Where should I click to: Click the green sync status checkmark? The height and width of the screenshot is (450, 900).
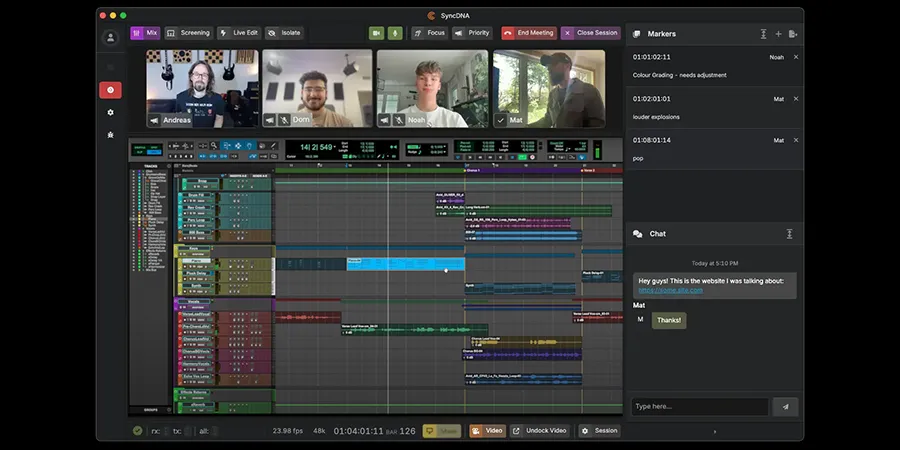(x=137, y=430)
